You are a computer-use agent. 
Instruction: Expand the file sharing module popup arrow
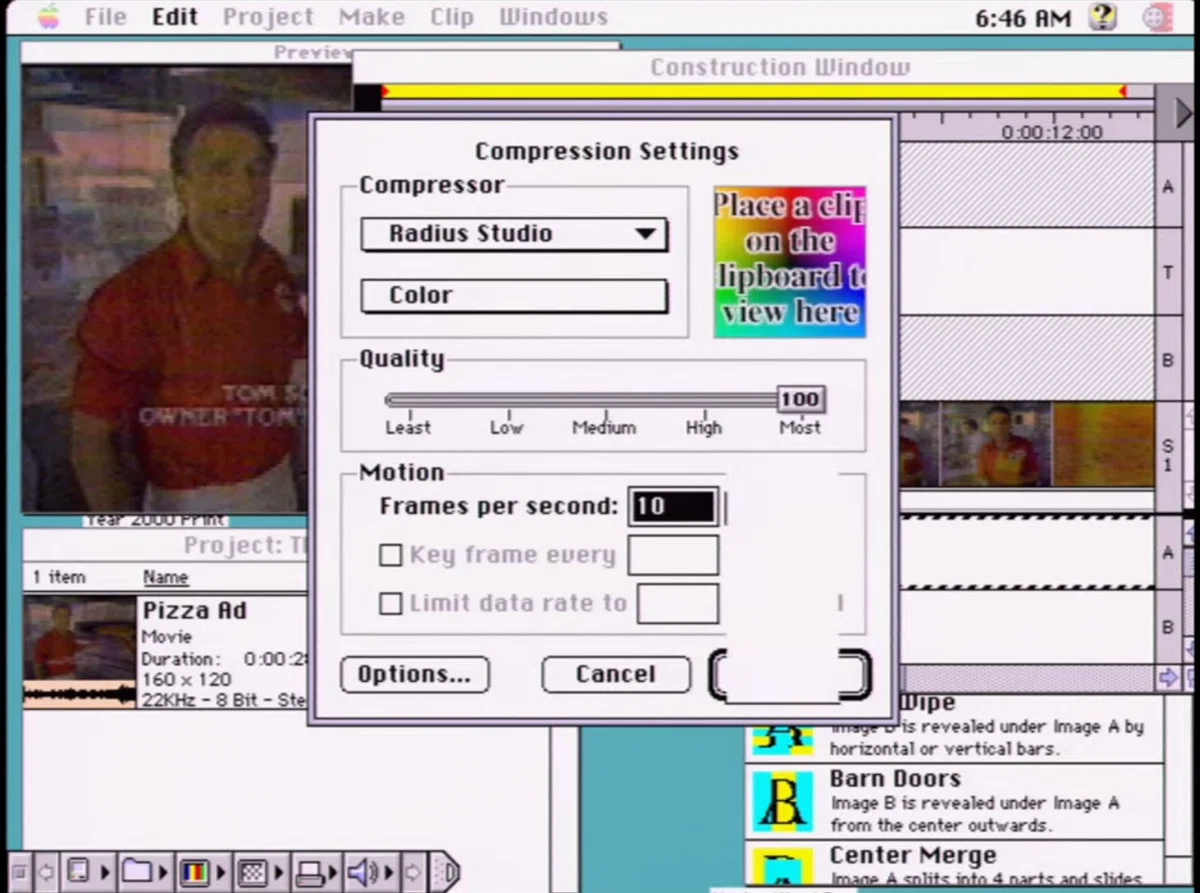pos(164,870)
